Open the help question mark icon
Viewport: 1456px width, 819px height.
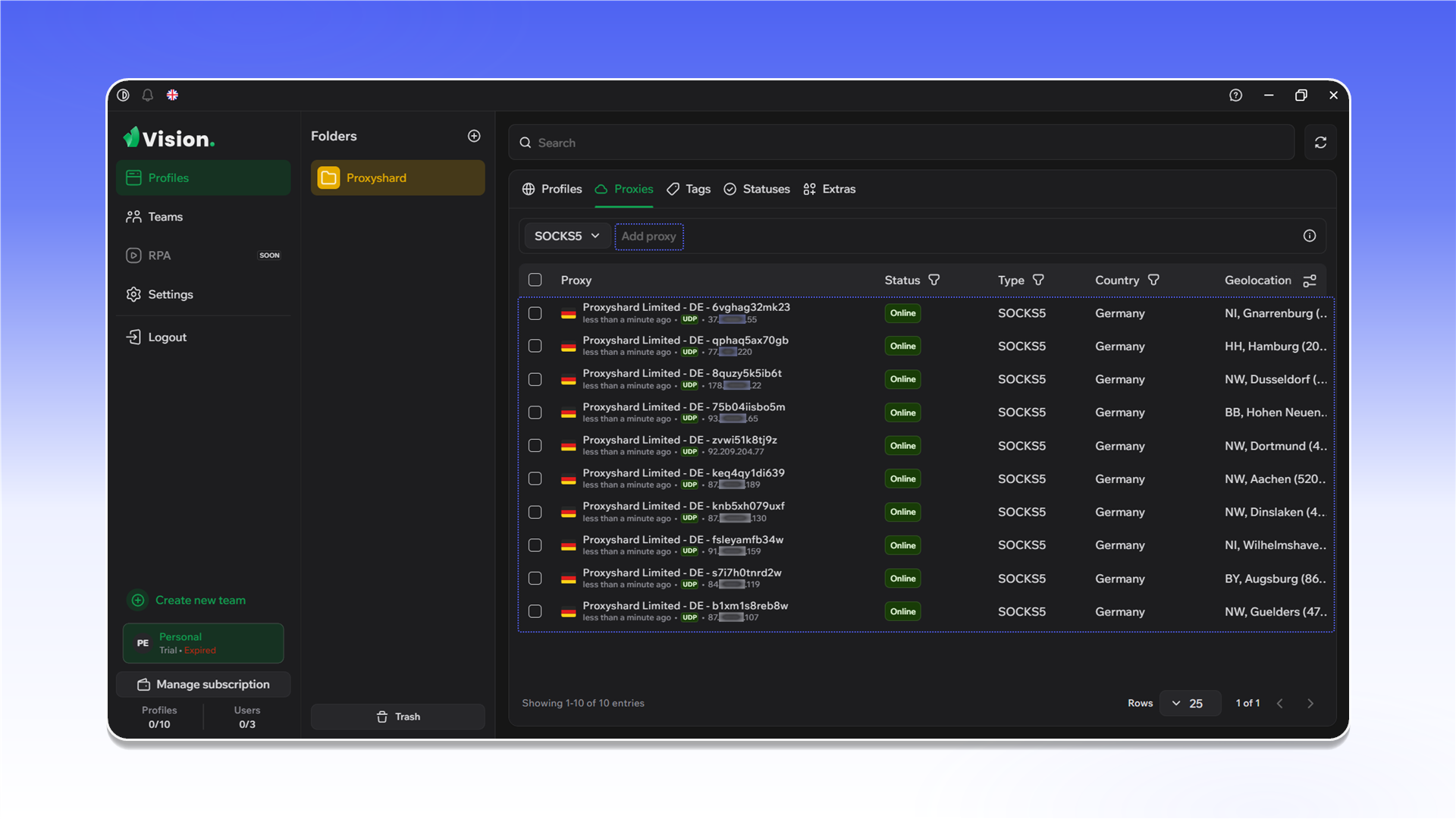click(1235, 95)
